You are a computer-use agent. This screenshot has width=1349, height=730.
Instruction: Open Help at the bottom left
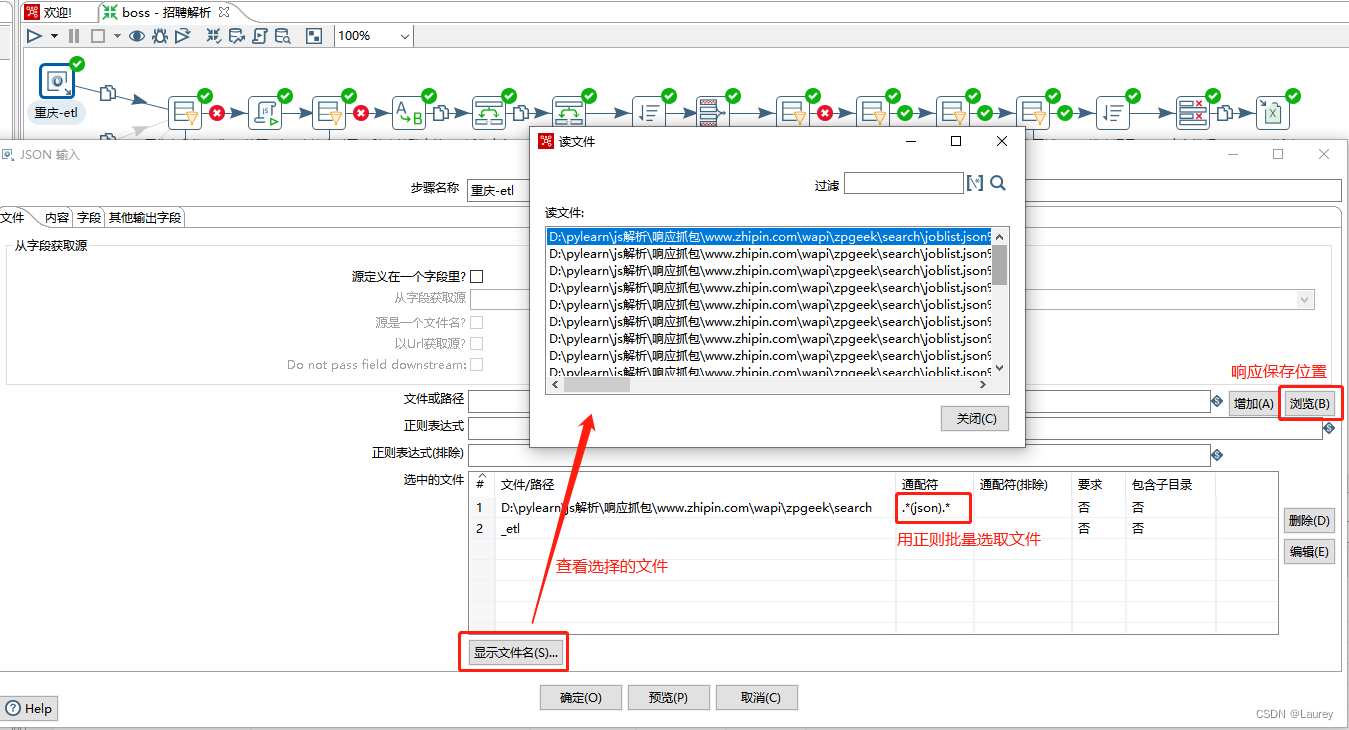[x=28, y=708]
